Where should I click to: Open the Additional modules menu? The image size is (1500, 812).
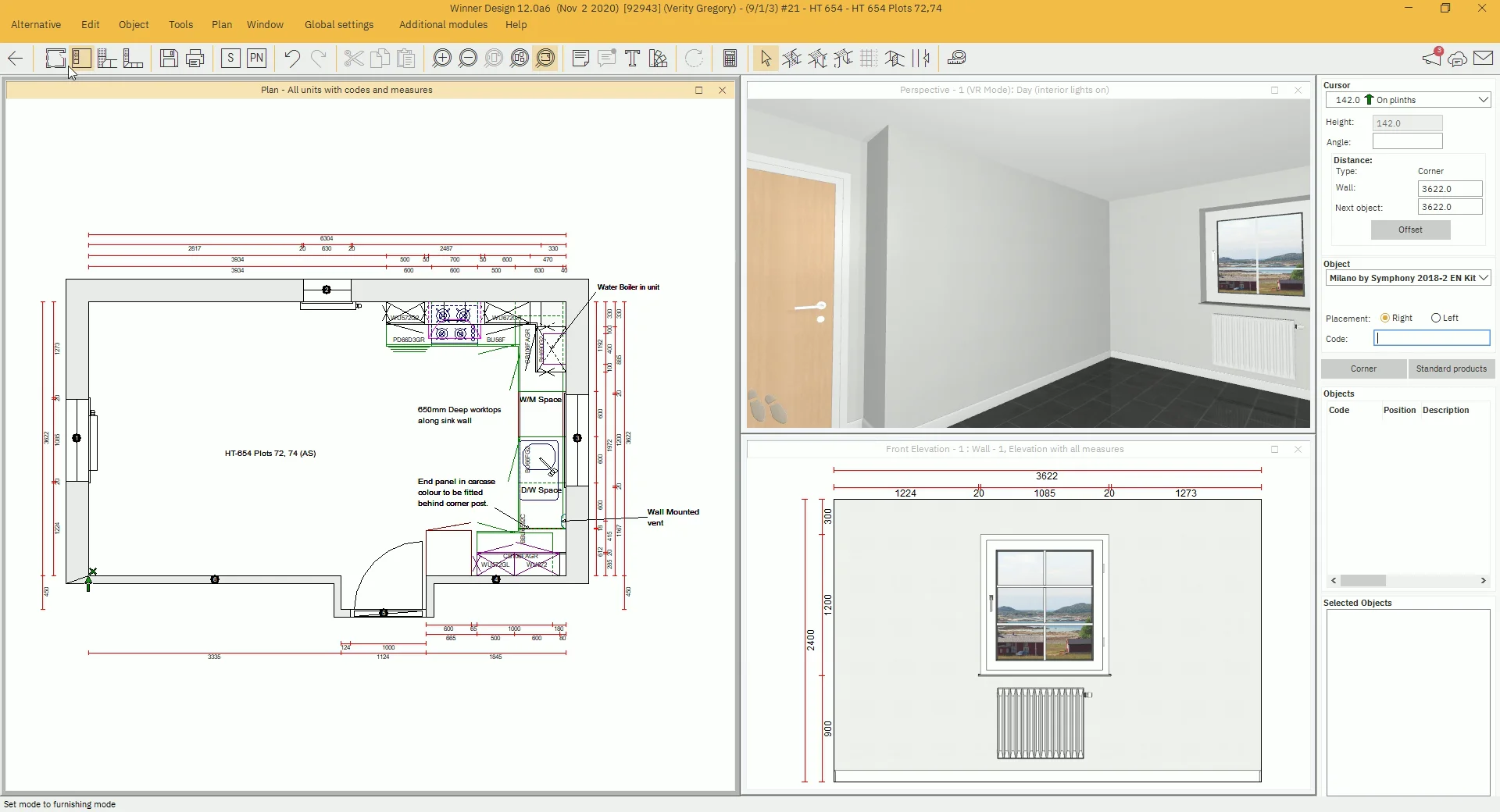(x=442, y=24)
